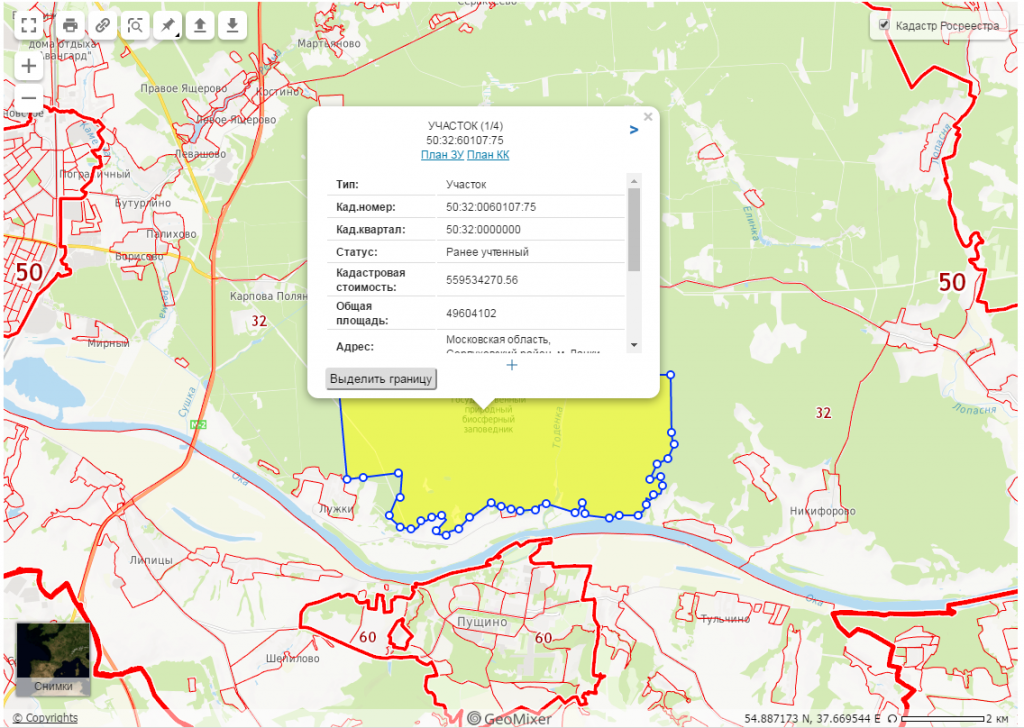Select the zoom-to-area magnifier tool

[x=136, y=25]
